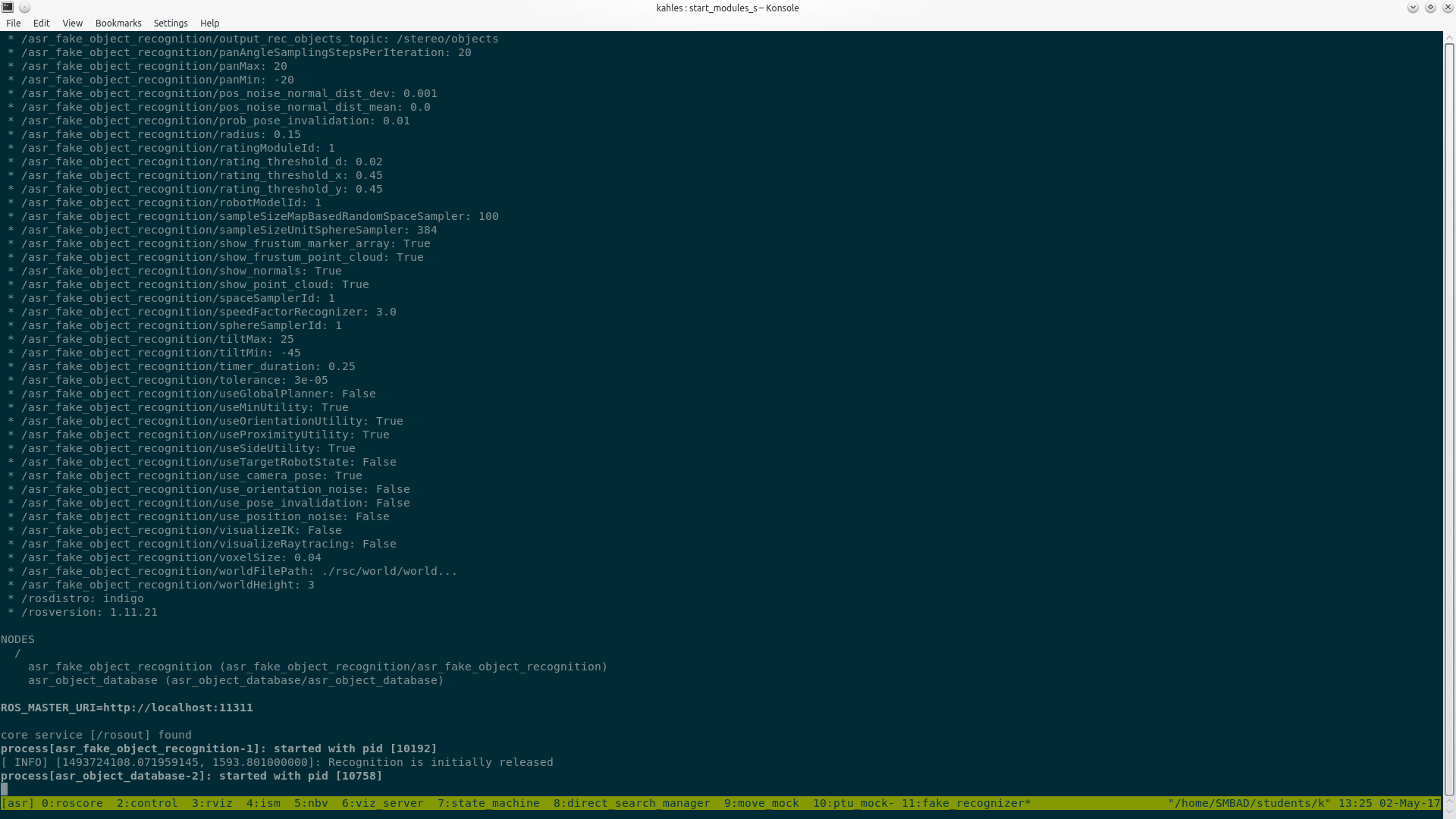The width and height of the screenshot is (1456, 819).
Task: Maximize the Konsole window with diamond button
Action: 1429,8
